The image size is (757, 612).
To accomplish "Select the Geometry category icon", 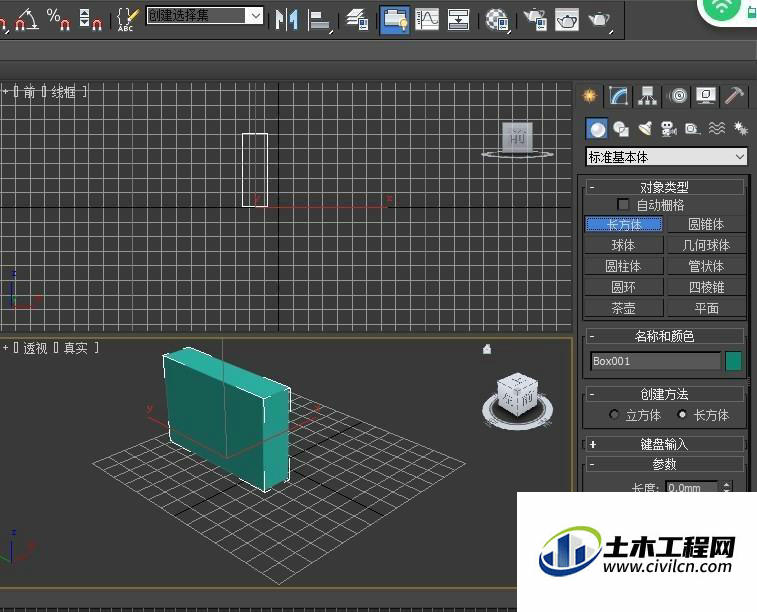I will click(597, 129).
